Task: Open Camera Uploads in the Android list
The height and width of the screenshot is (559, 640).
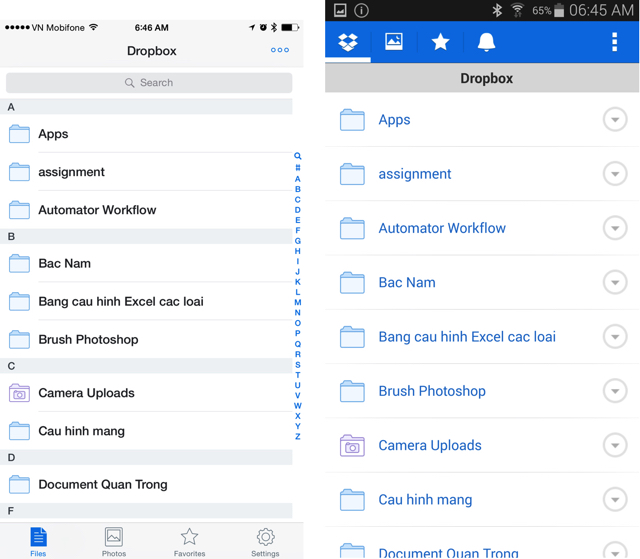Action: click(482, 445)
